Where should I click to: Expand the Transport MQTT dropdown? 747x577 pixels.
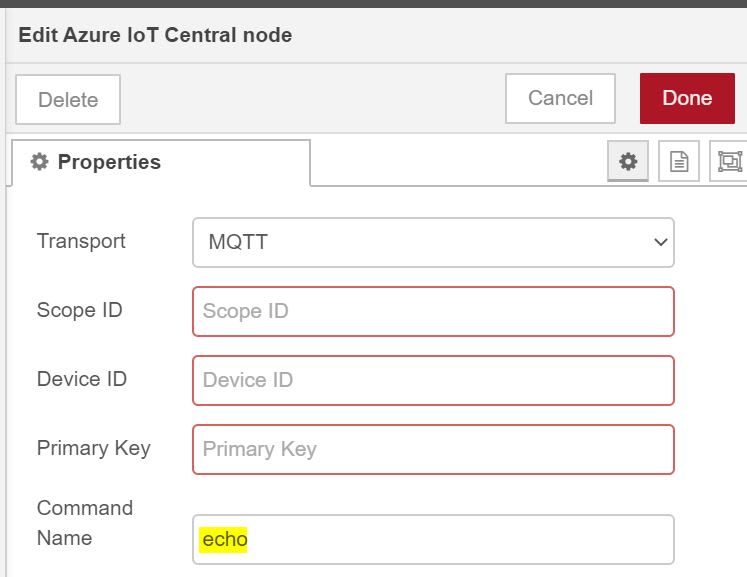point(433,242)
